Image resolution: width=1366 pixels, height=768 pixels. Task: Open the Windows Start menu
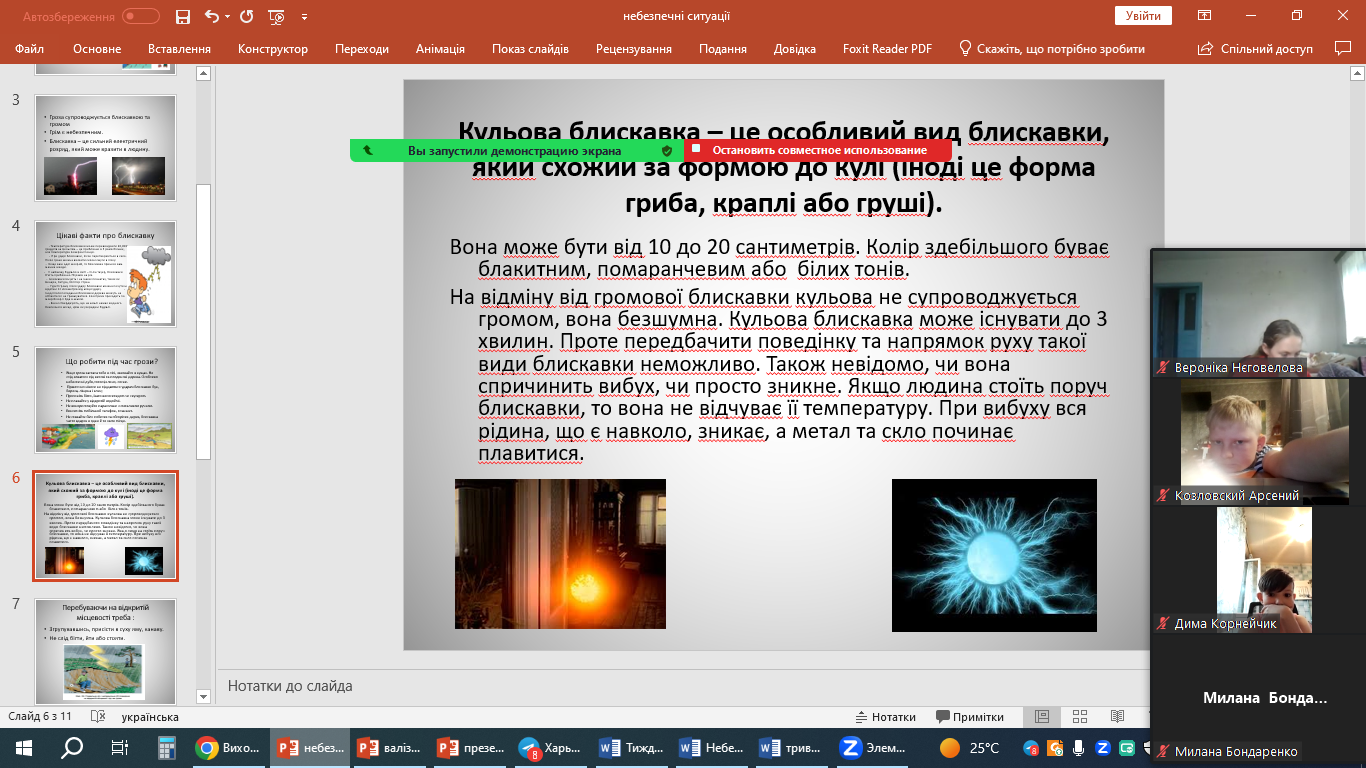point(24,747)
